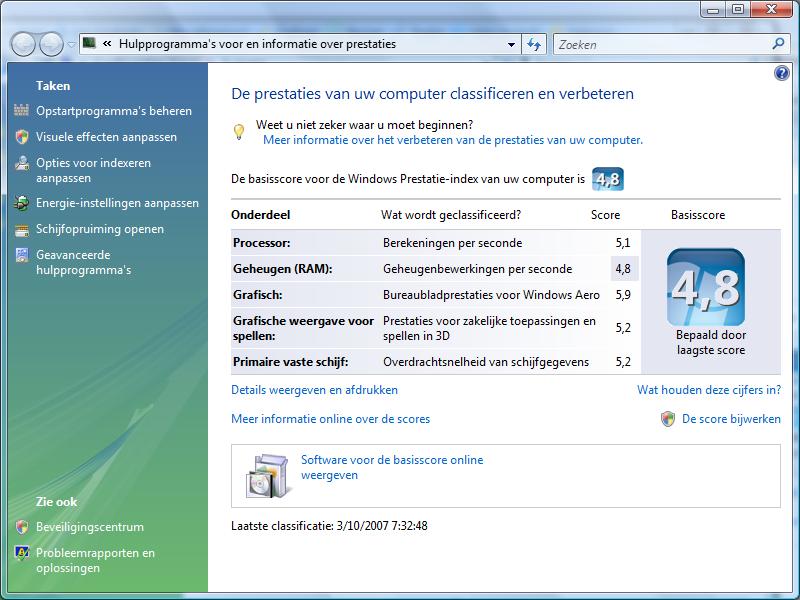Click the double chevron in the address bar
This screenshot has width=800, height=600.
click(x=107, y=44)
